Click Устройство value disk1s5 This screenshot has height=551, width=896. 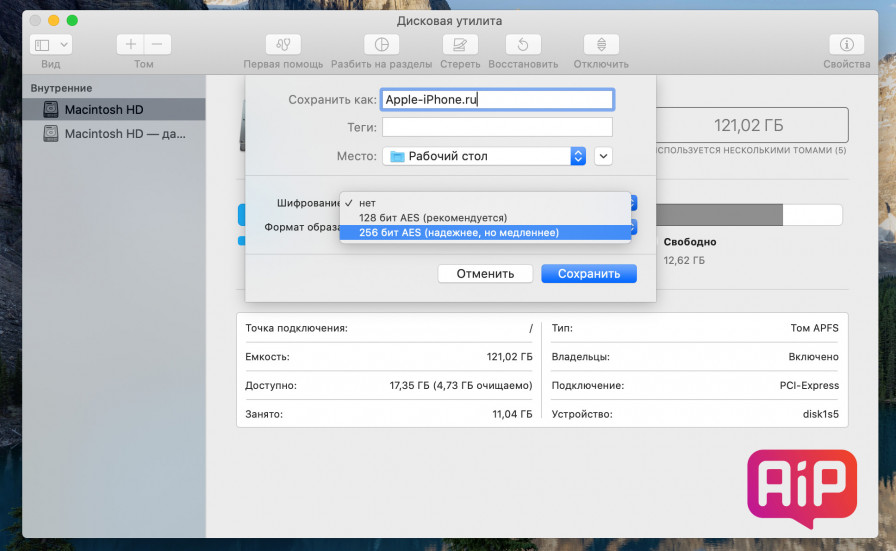click(x=821, y=414)
